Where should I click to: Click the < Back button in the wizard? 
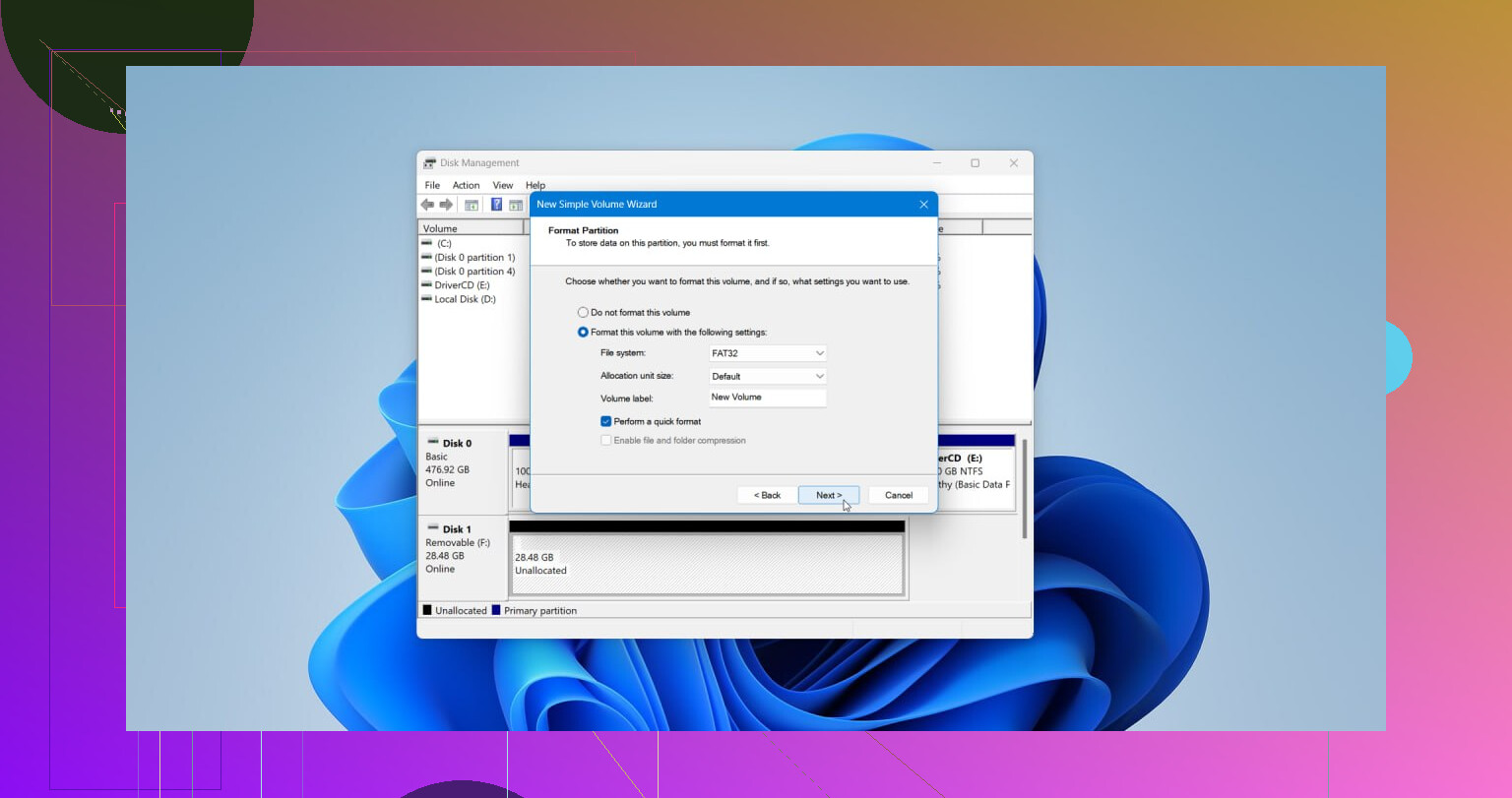click(767, 495)
